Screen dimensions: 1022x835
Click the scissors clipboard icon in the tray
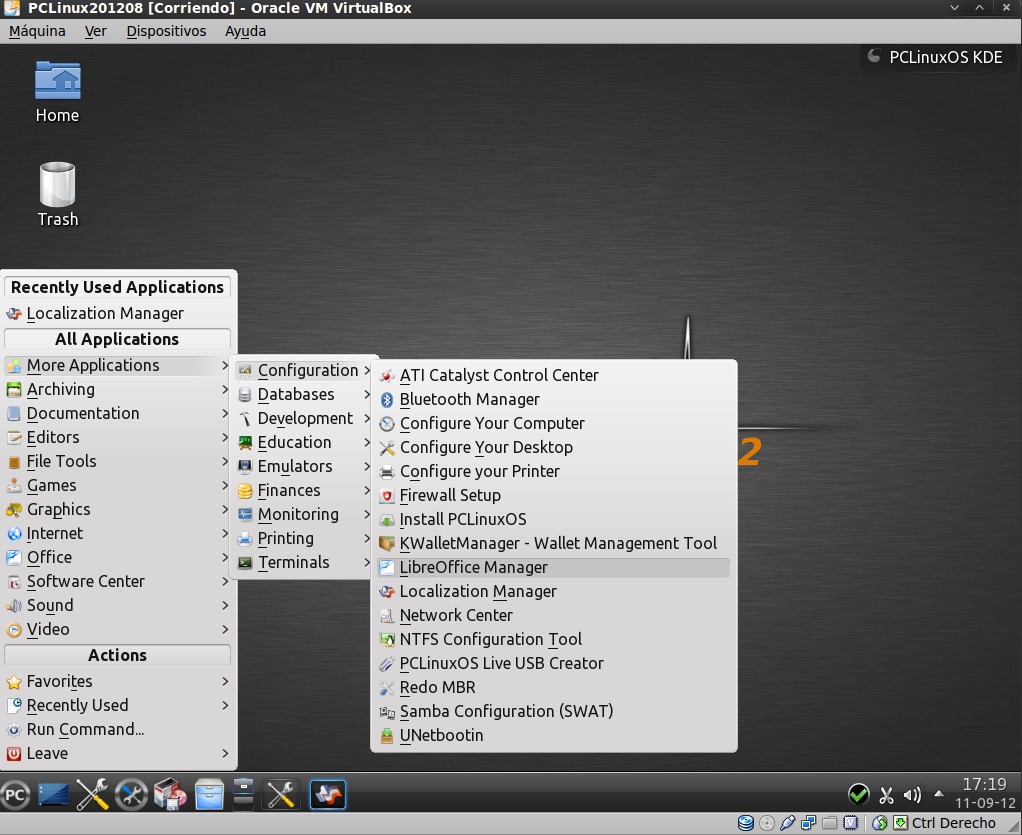pos(885,795)
